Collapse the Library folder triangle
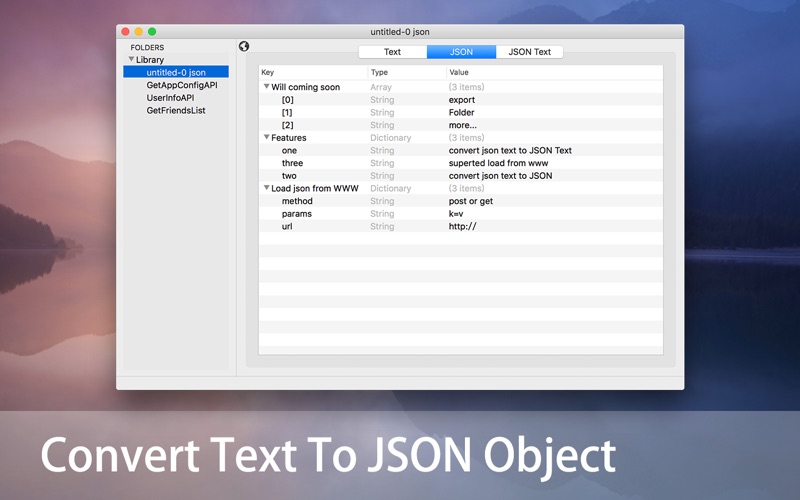800x500 pixels. click(131, 59)
